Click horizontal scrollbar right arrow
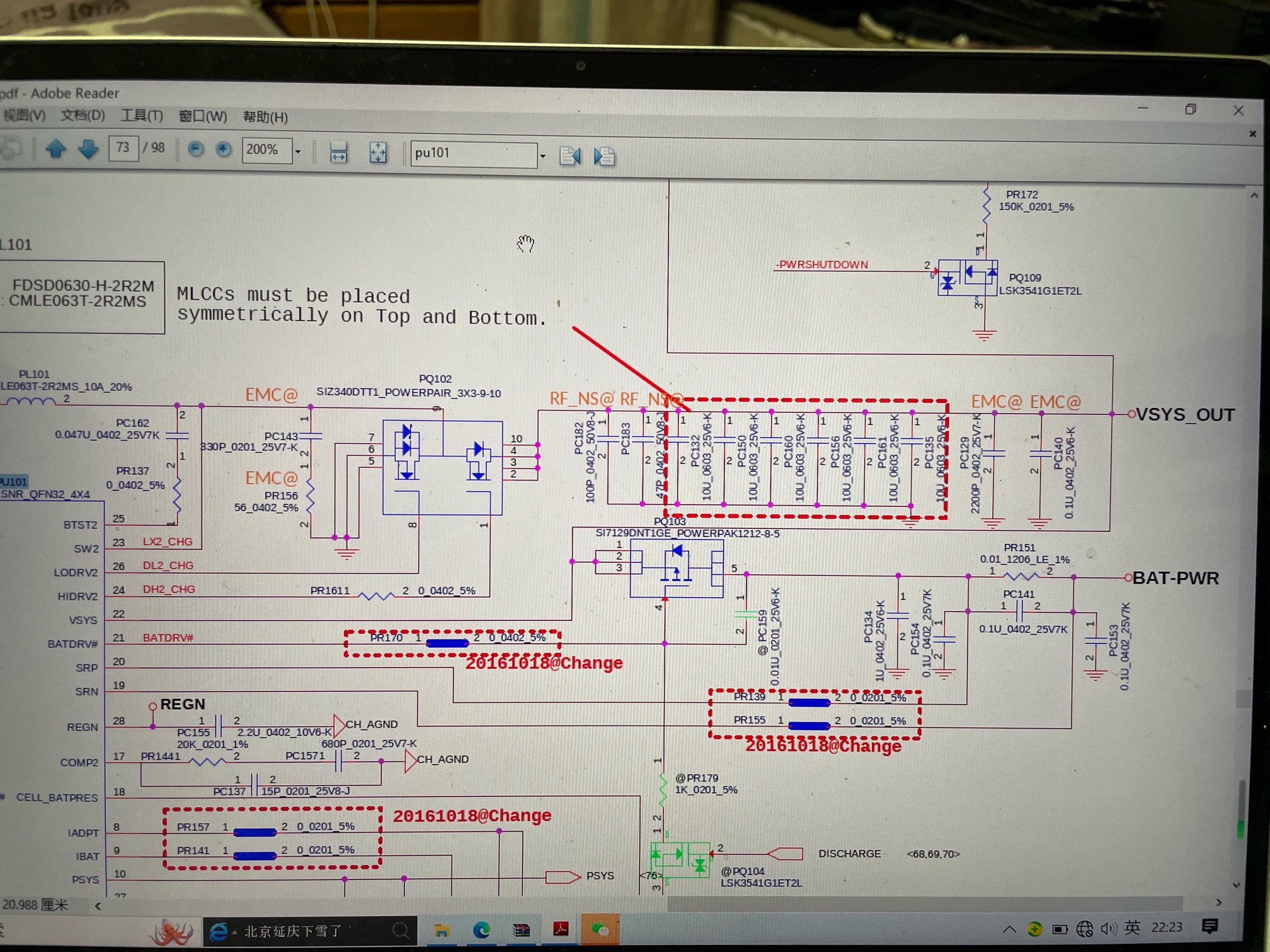Screen dimensions: 1270x952 [1219, 902]
